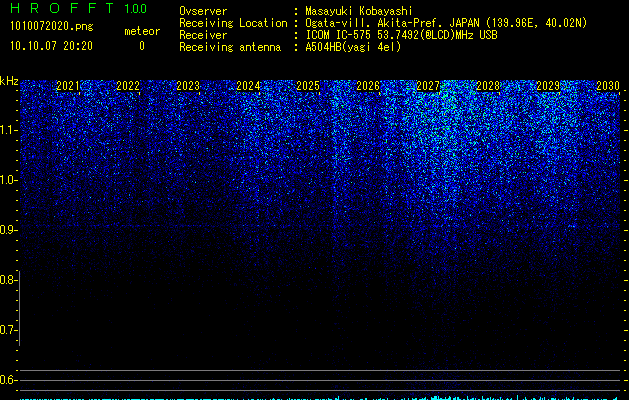This screenshot has width=629, height=400.
Task: Click the 'Receiver' field label
Action: pos(203,35)
